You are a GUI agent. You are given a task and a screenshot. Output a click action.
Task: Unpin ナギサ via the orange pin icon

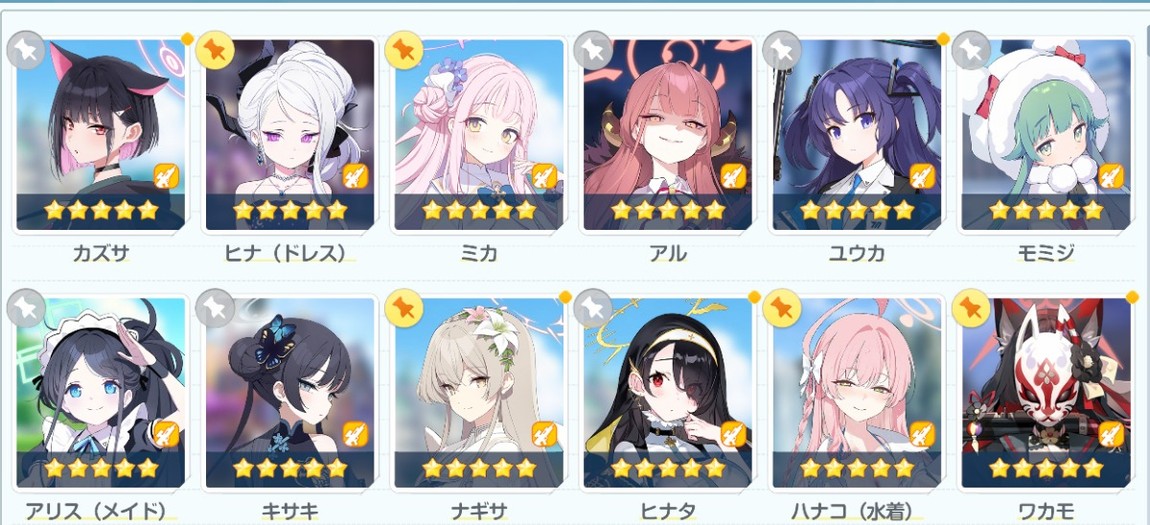tap(403, 308)
